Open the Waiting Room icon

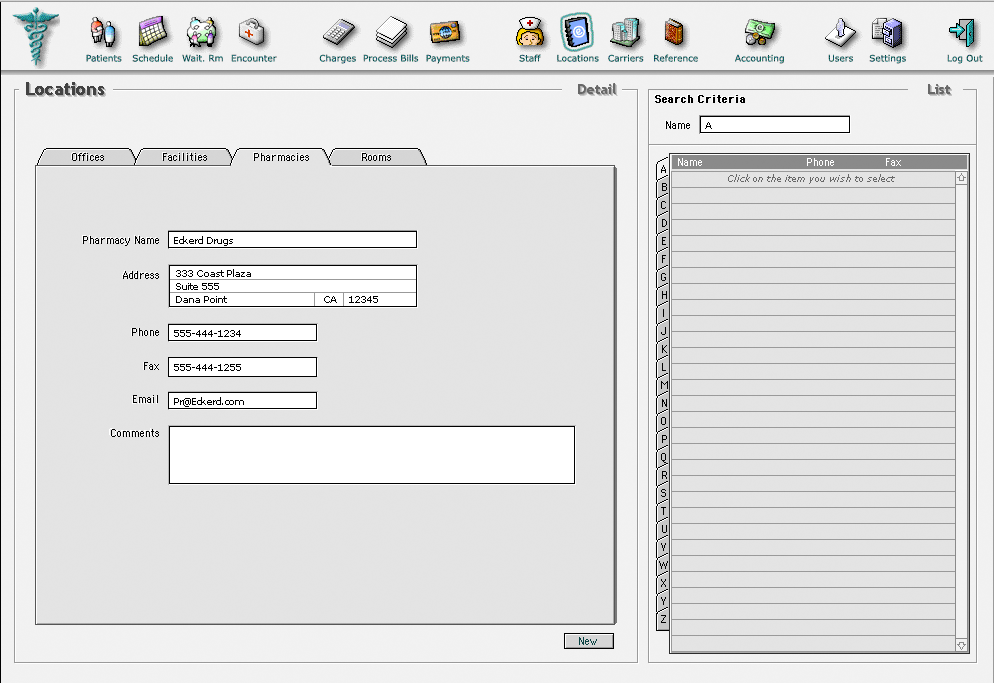tap(202, 32)
